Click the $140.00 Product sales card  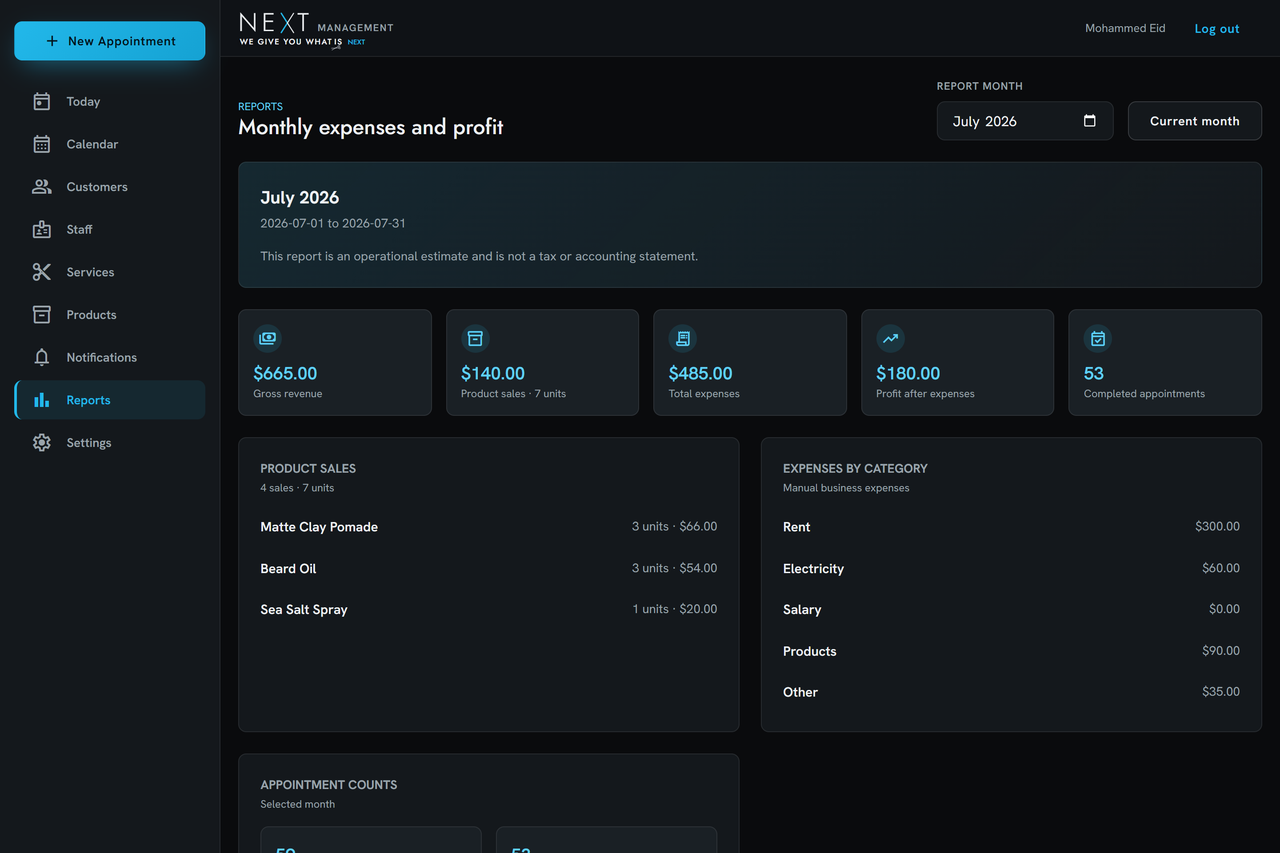(542, 362)
